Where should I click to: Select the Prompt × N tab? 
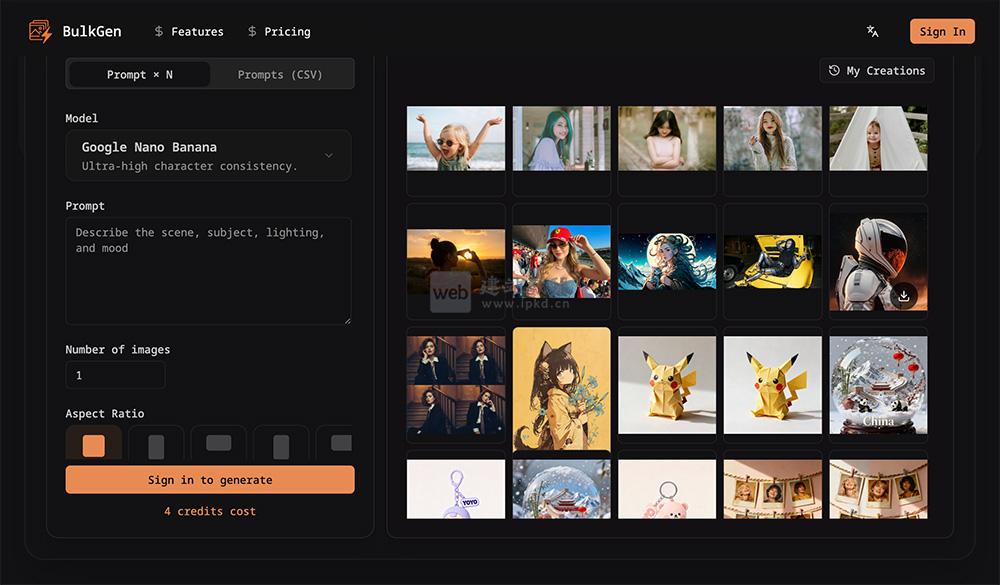click(139, 75)
